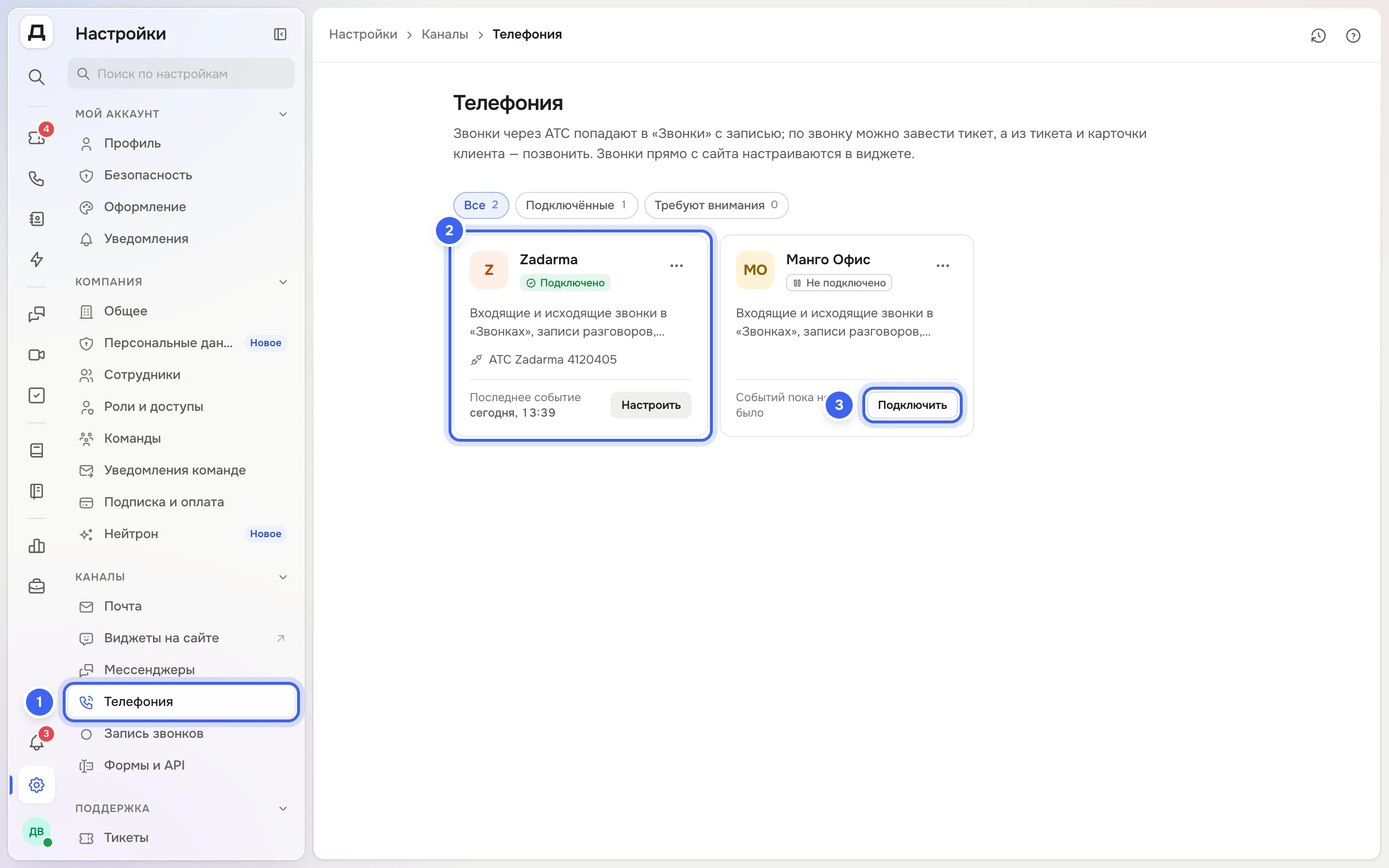The image size is (1389, 868).
Task: Open the briefcase icon in left rail
Action: (37, 586)
